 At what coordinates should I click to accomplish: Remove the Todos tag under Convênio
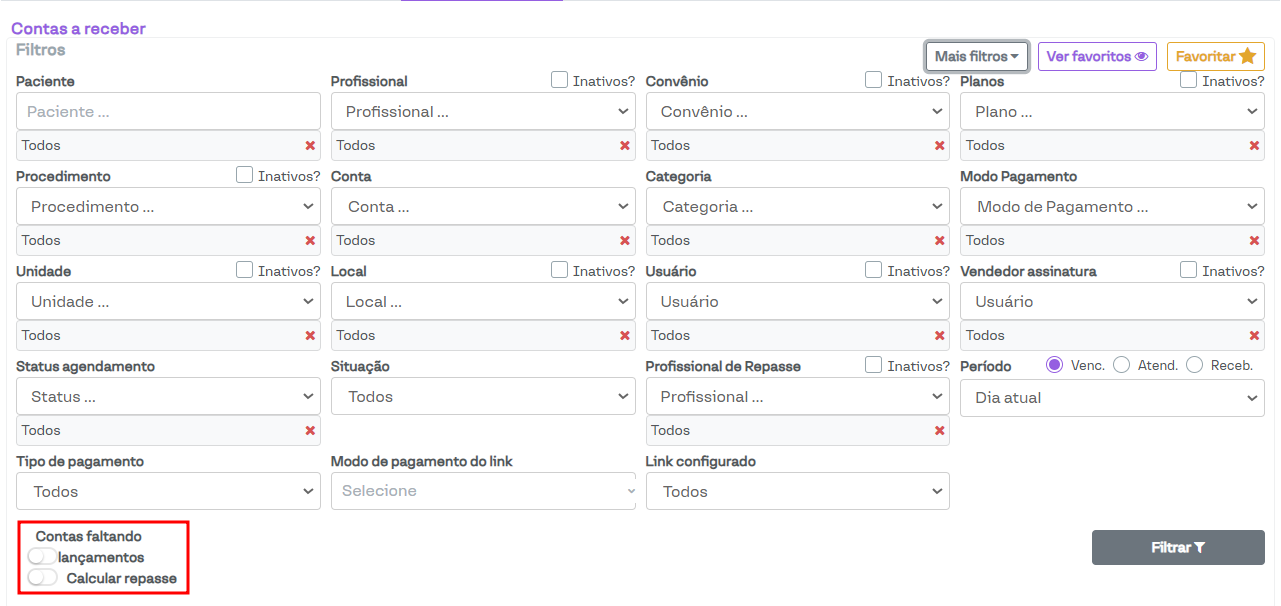pyautogui.click(x=940, y=146)
